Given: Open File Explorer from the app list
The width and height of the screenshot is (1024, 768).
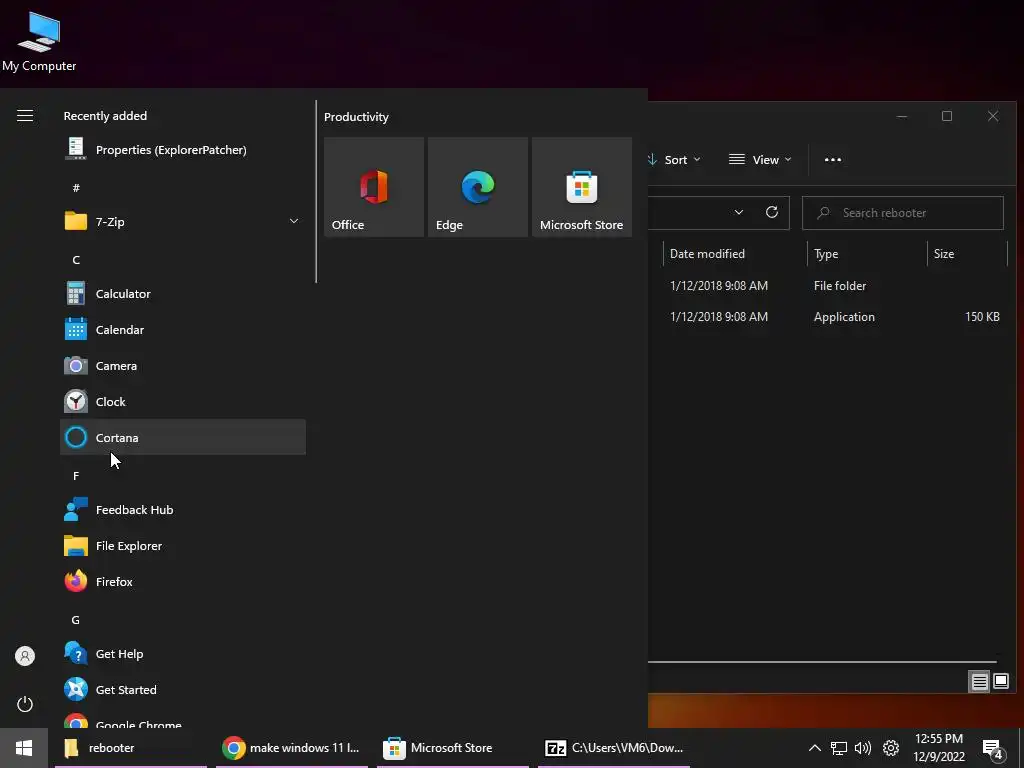Looking at the screenshot, I should click(183, 546).
